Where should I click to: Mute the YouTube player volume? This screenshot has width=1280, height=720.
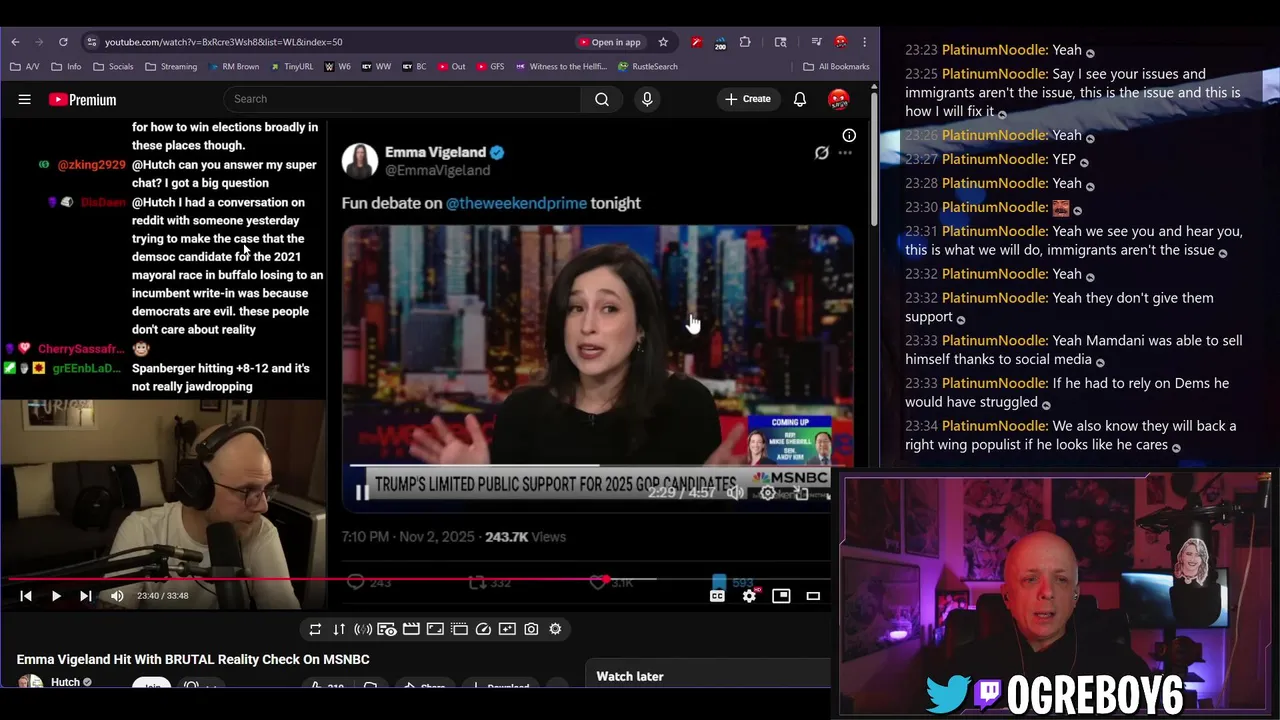117,596
